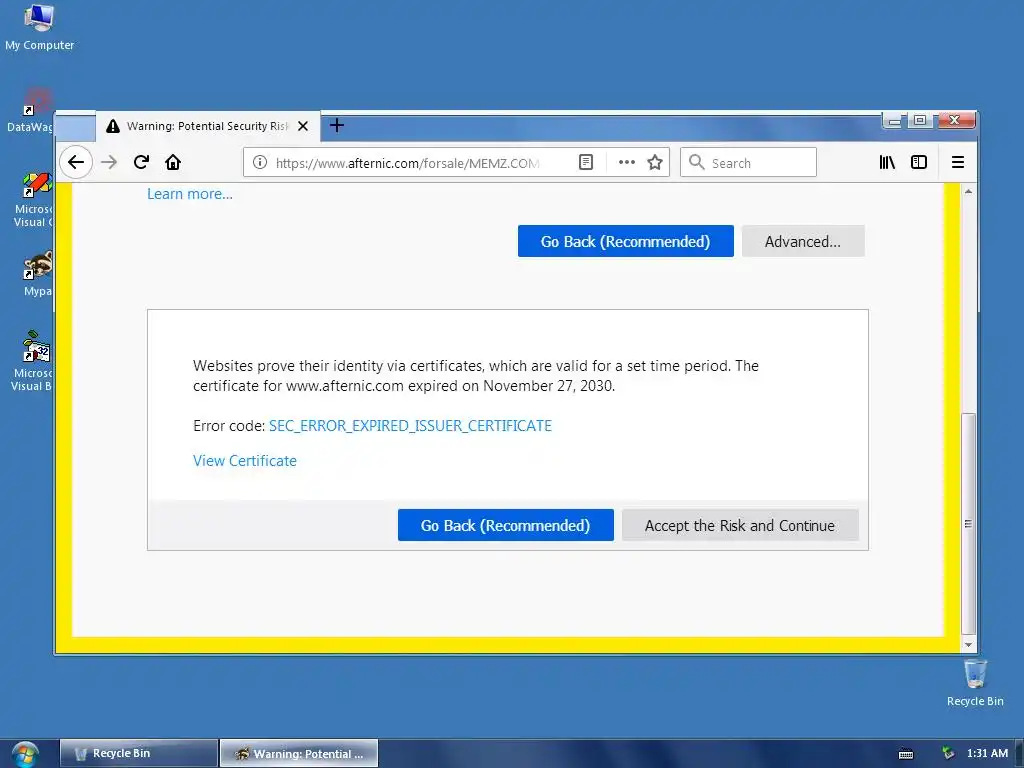Viewport: 1024px width, 768px height.
Task: Select Microsoft Visual C desktop shortcut
Action: [31, 200]
